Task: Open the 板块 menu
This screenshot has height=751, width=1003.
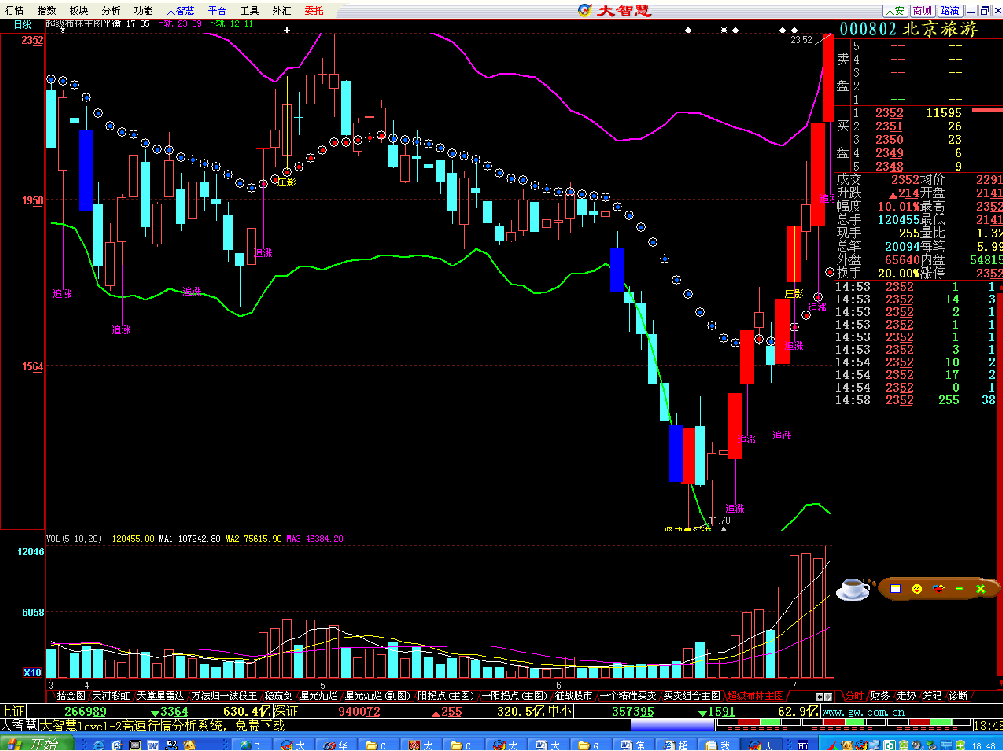Action: click(79, 10)
